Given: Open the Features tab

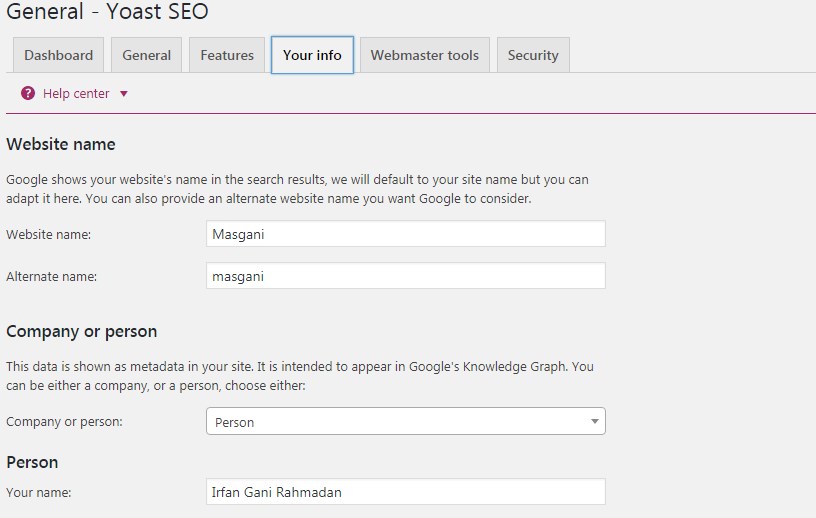Looking at the screenshot, I should tap(227, 55).
